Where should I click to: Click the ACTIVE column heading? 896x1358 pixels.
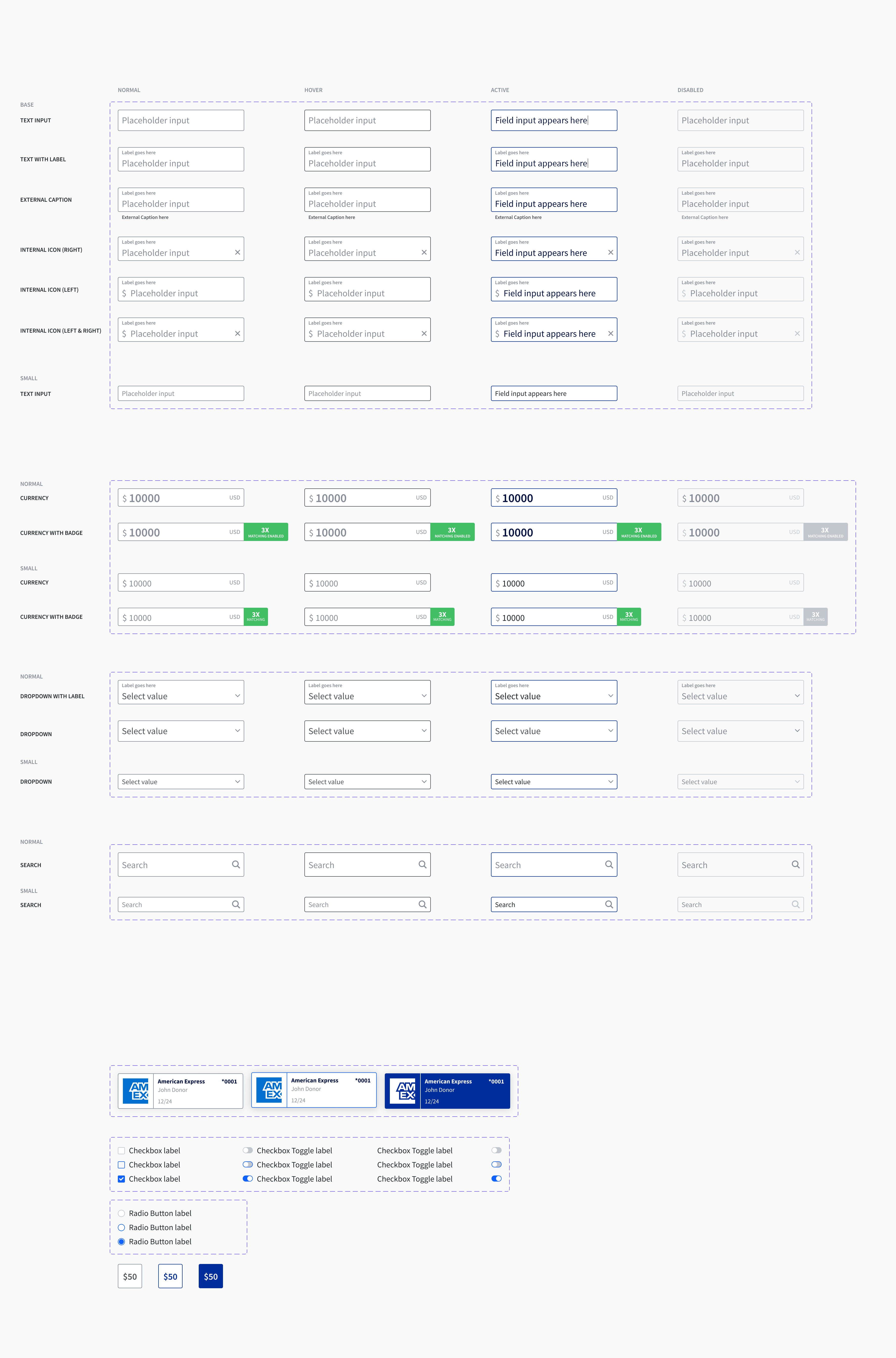[x=500, y=90]
